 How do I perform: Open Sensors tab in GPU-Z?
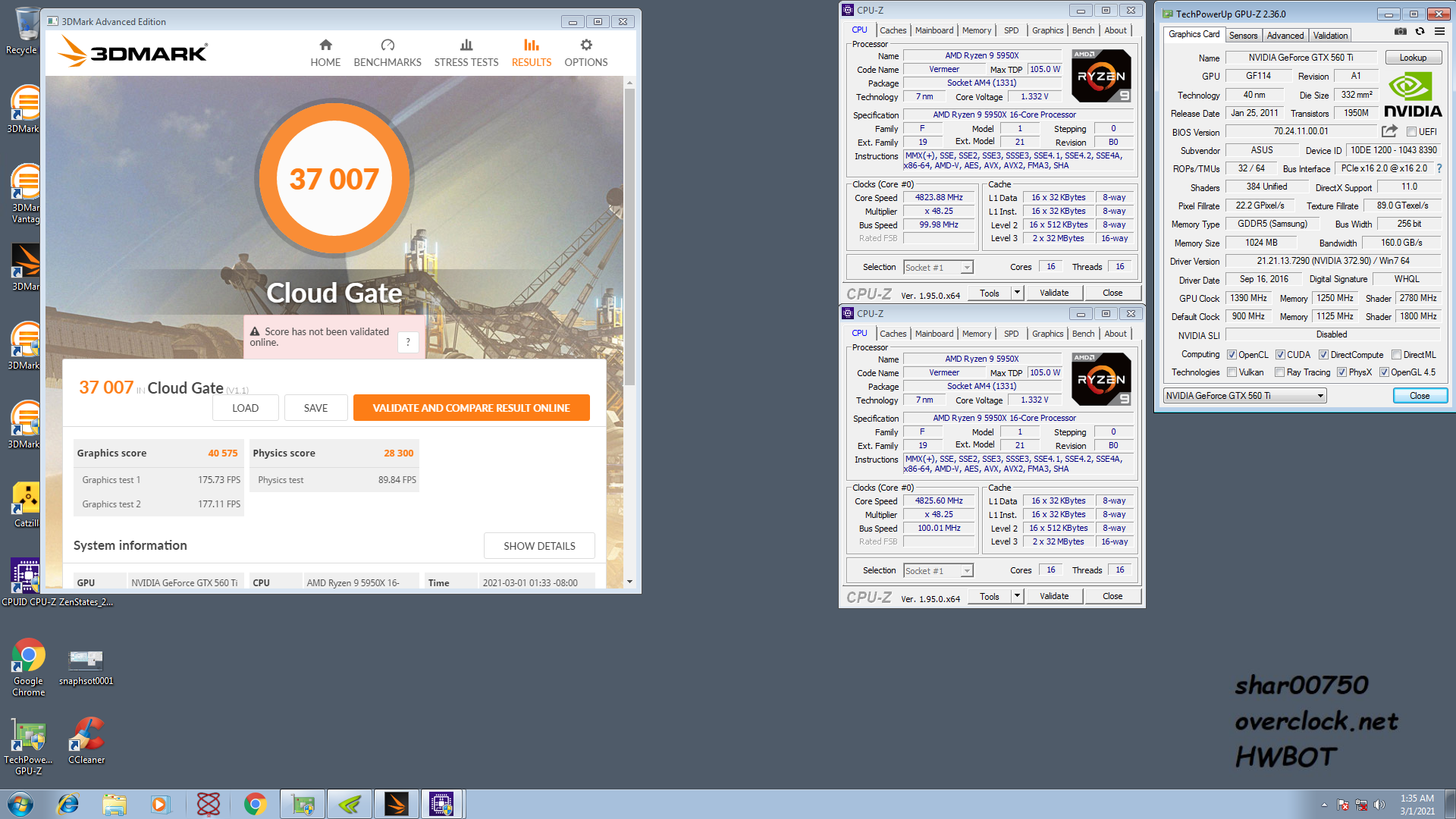point(1243,36)
